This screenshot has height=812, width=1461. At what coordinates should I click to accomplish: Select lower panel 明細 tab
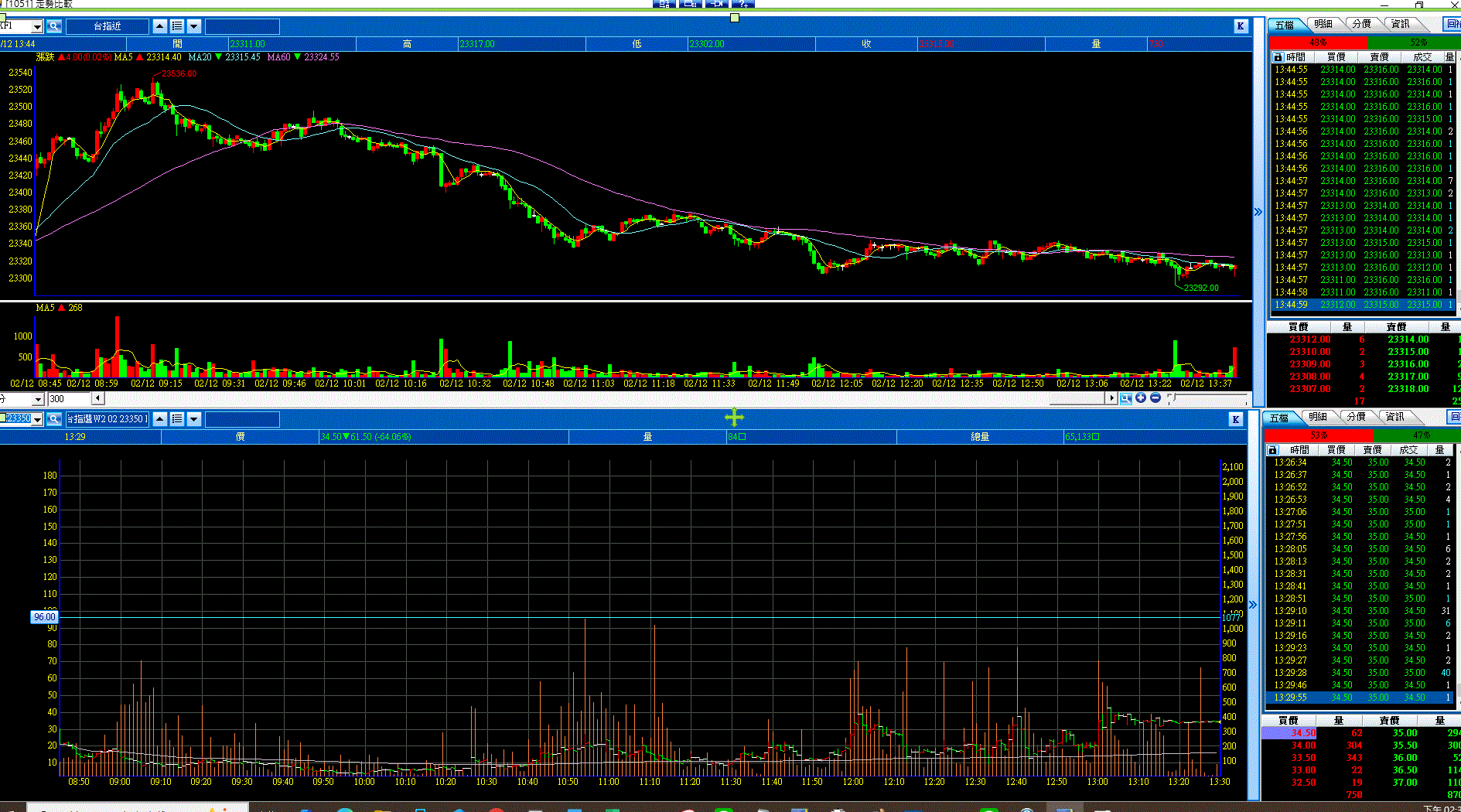(x=1318, y=417)
